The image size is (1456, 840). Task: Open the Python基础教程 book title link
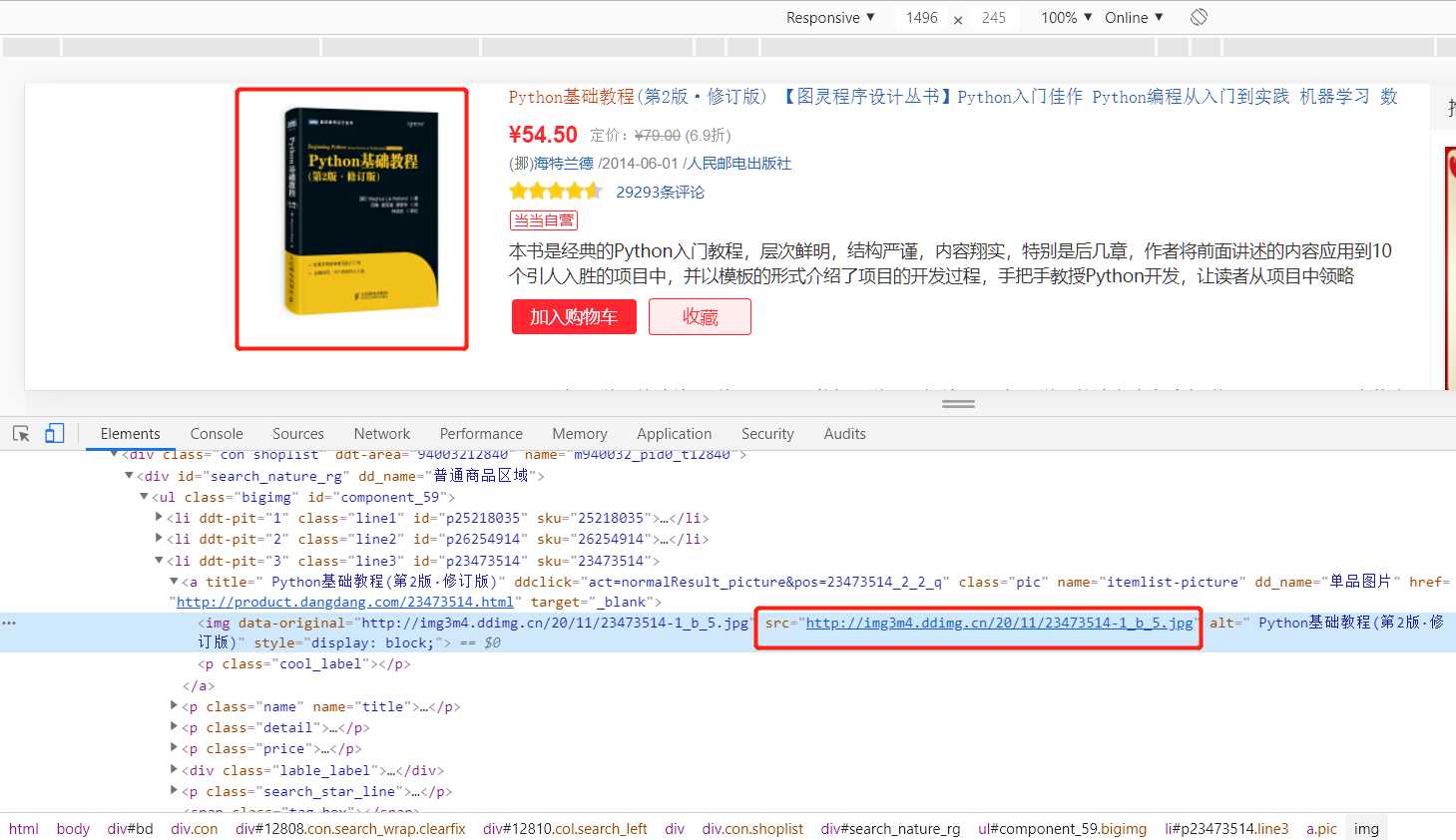pyautogui.click(x=952, y=97)
